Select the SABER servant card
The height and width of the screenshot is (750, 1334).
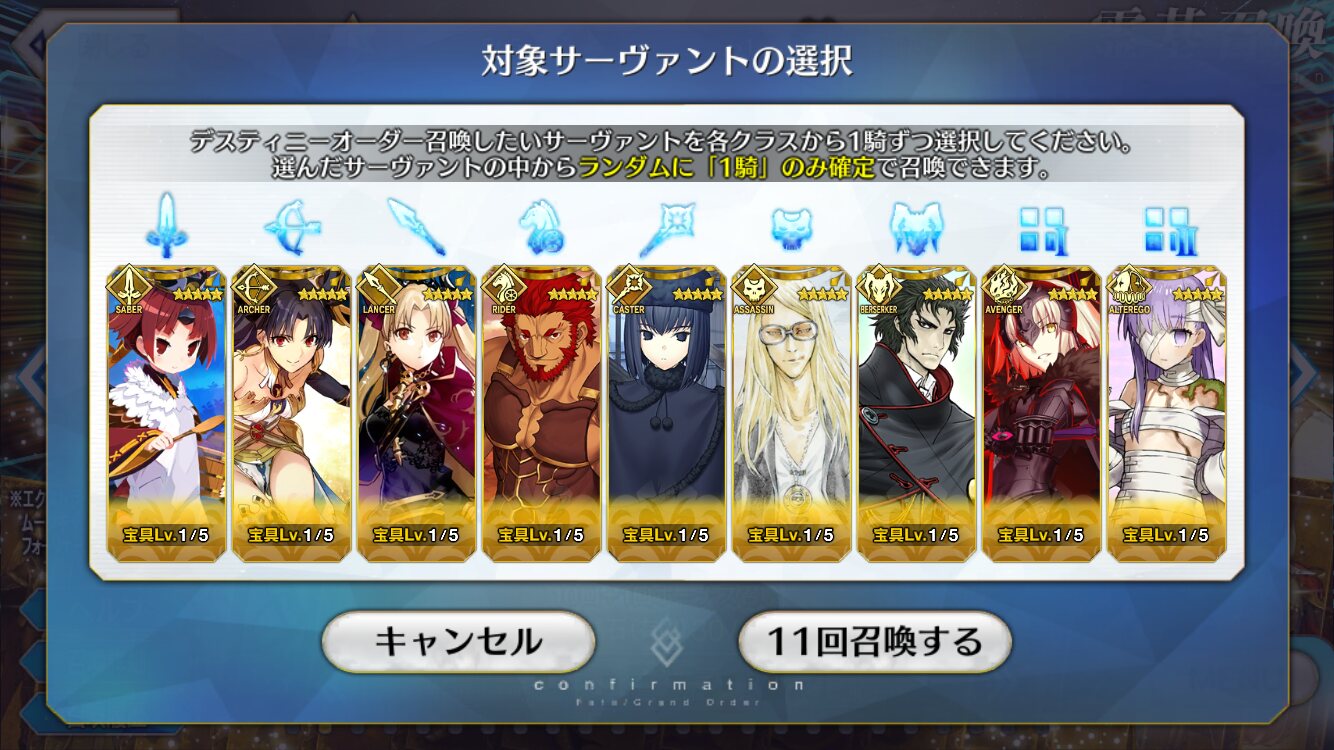[x=166, y=412]
